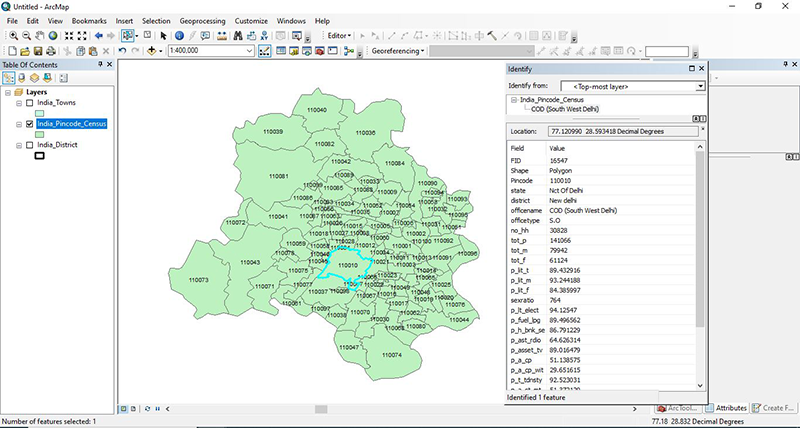
Task: Turn on the India_District layer checkbox
Action: coord(29,145)
